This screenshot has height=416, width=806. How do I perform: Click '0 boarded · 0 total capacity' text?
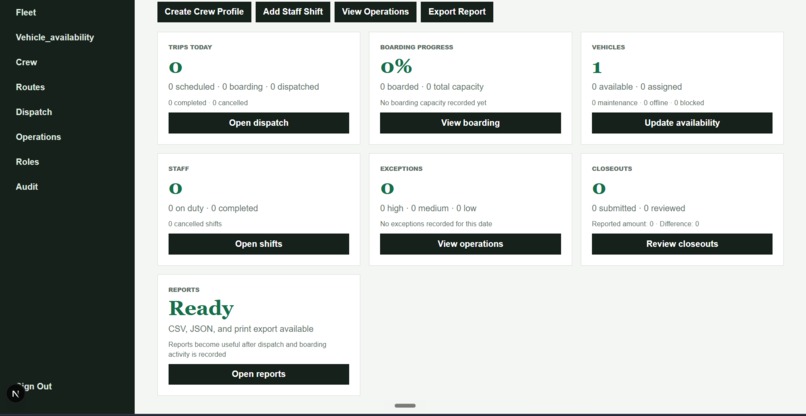[432, 87]
